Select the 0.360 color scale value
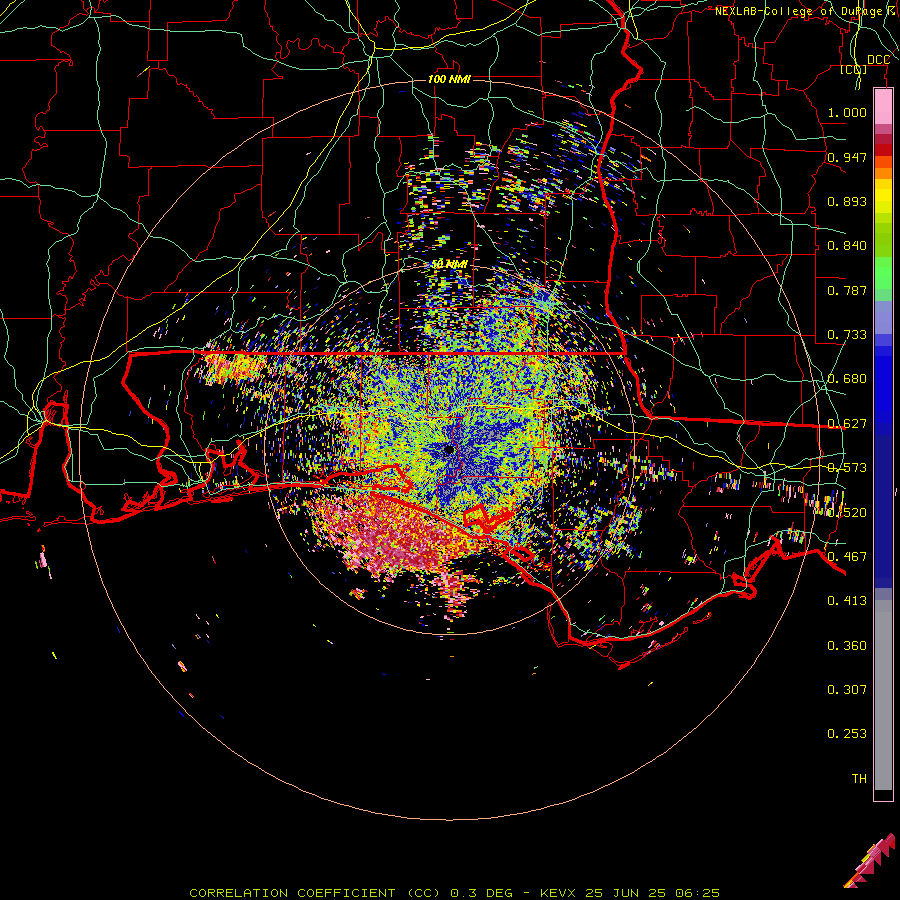900x900 pixels. 847,646
